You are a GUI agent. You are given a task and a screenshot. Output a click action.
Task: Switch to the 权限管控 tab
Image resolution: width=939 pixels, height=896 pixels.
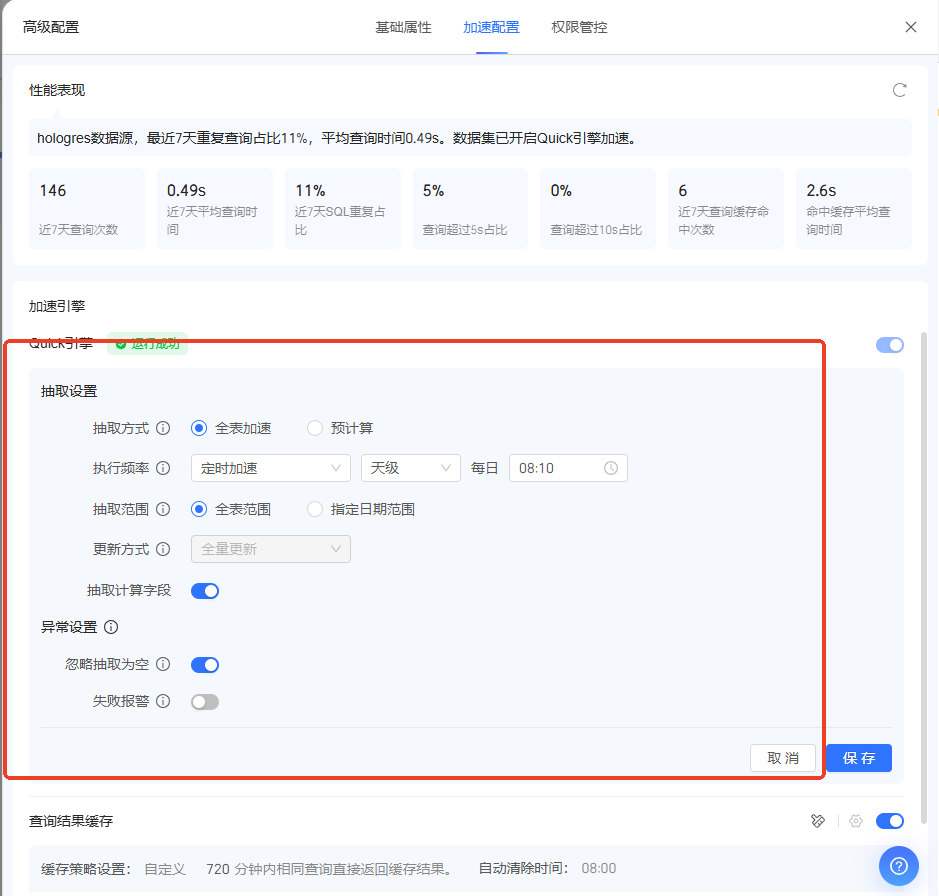(x=579, y=27)
